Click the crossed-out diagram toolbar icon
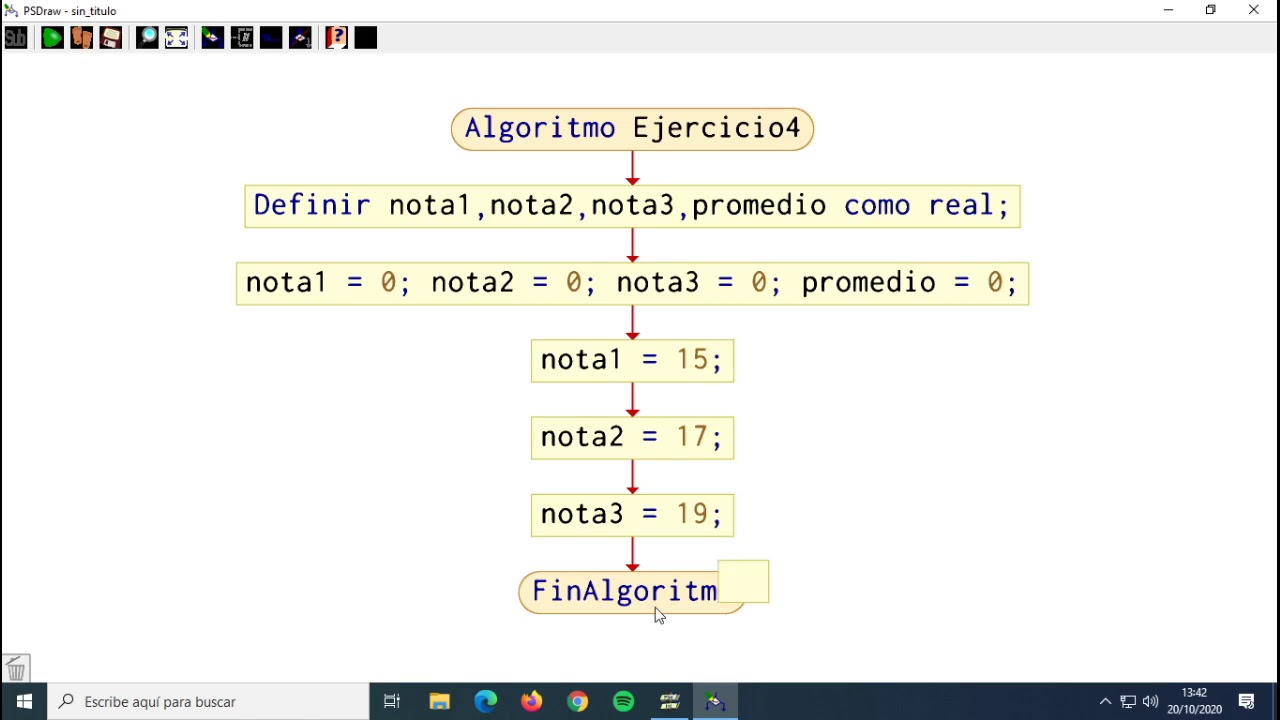 tap(301, 38)
